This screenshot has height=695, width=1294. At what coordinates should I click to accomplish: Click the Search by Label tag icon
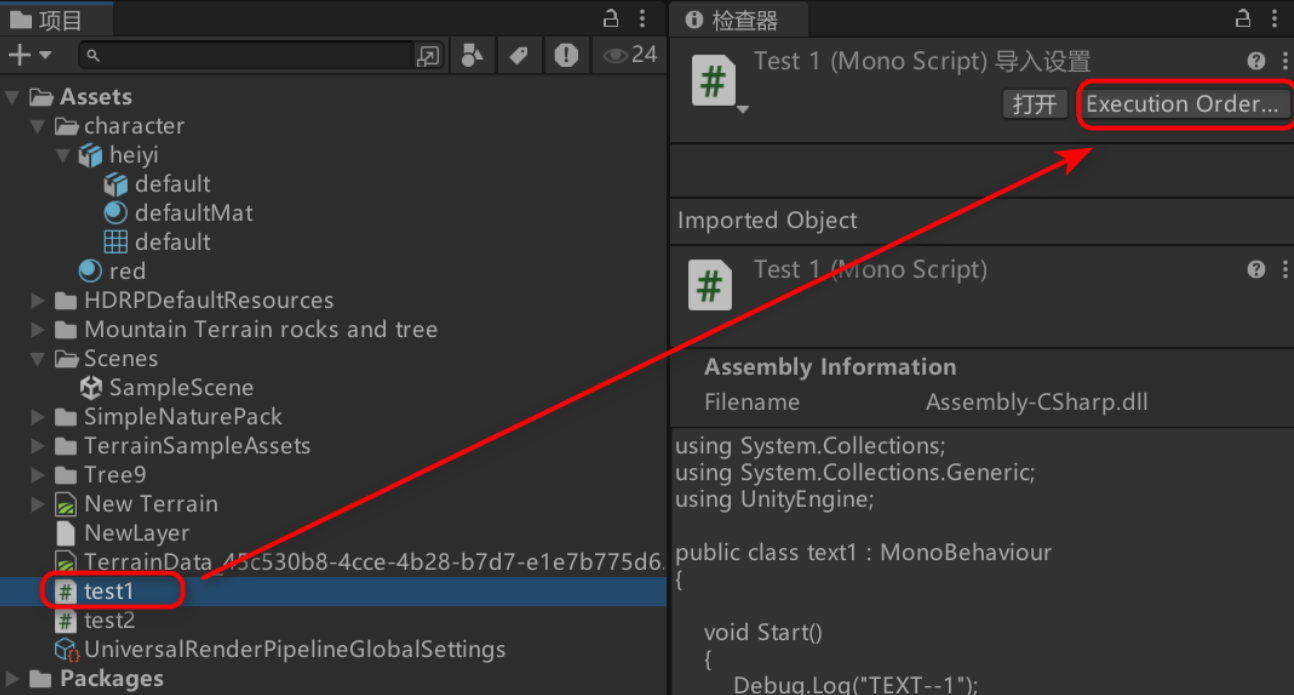click(519, 56)
